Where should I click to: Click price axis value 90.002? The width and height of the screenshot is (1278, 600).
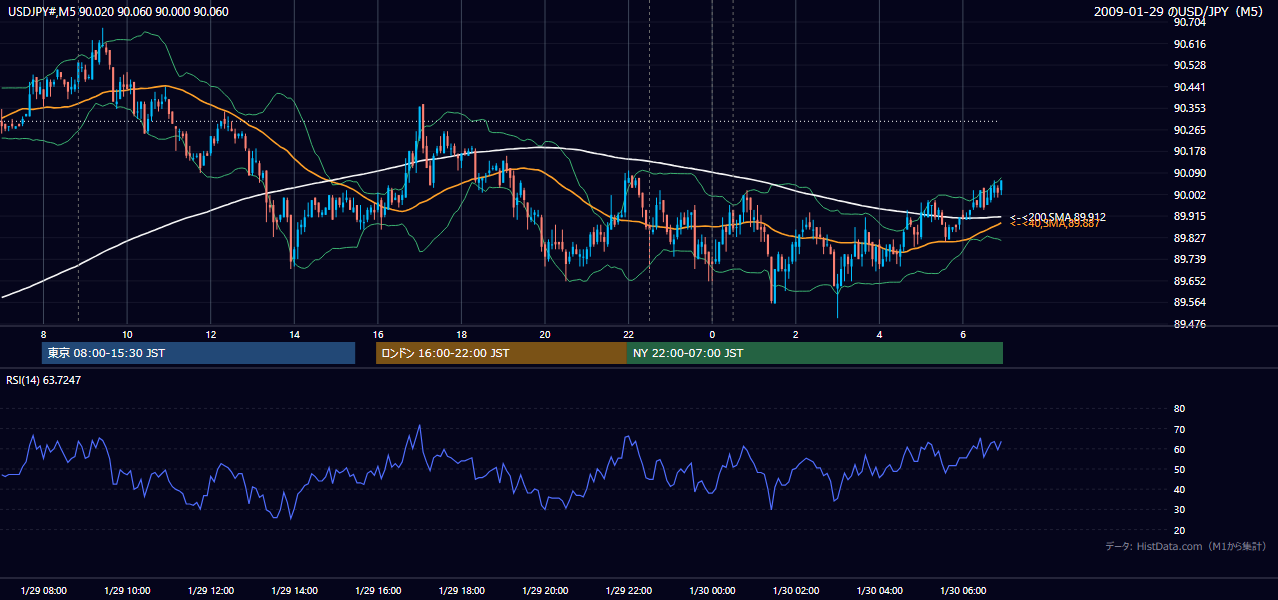point(1190,195)
